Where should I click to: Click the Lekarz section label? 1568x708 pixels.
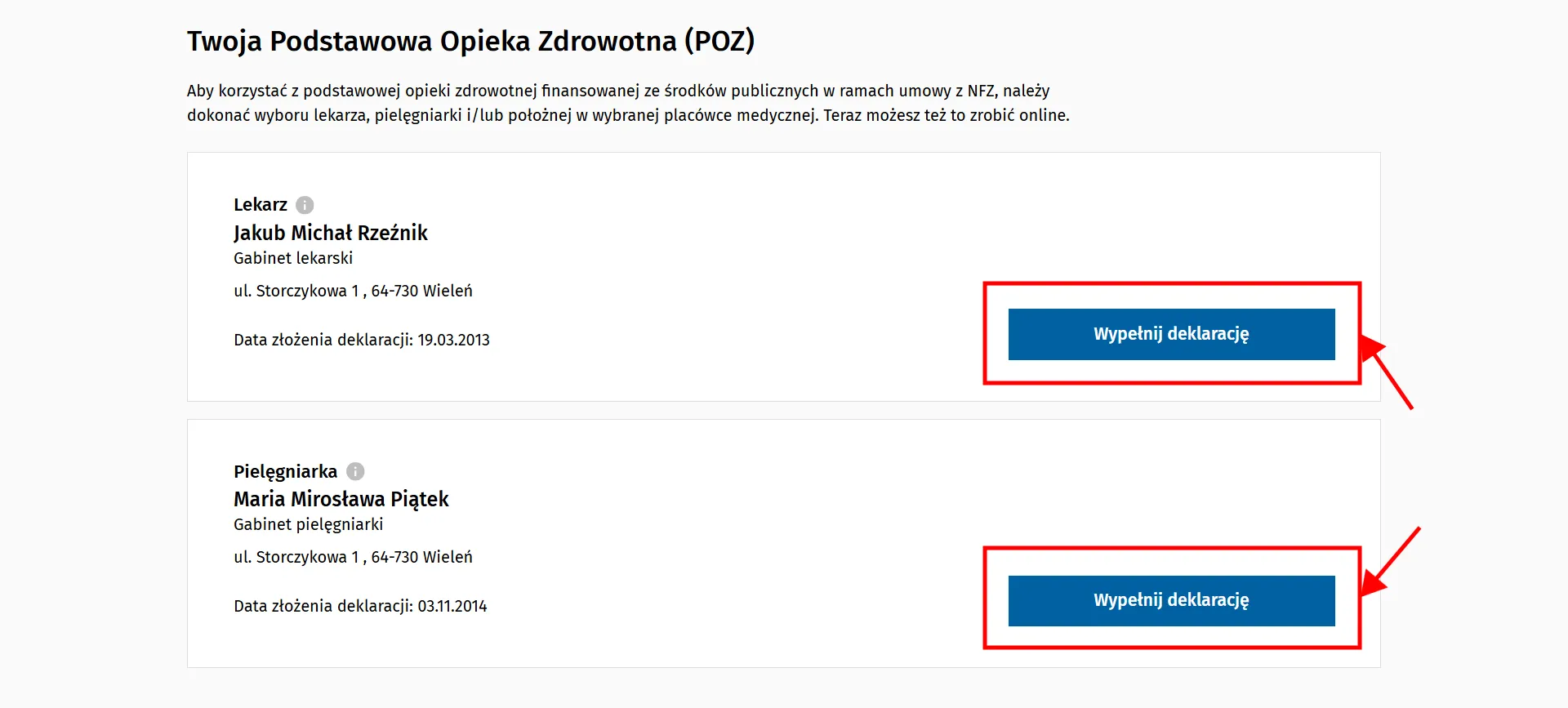pos(260,204)
